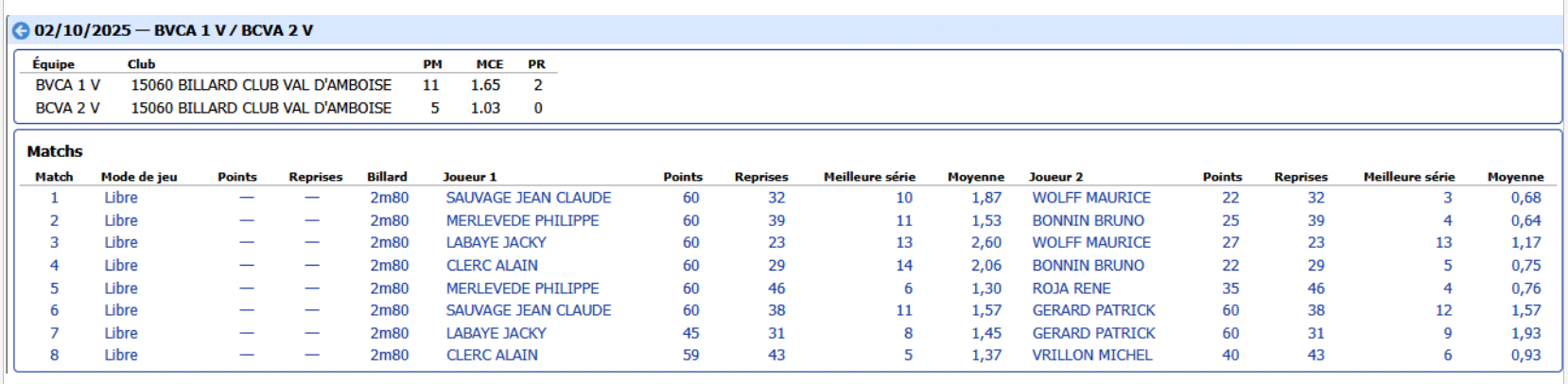Click the Matchs section heading
This screenshot has width=1568, height=384.
click(x=55, y=151)
